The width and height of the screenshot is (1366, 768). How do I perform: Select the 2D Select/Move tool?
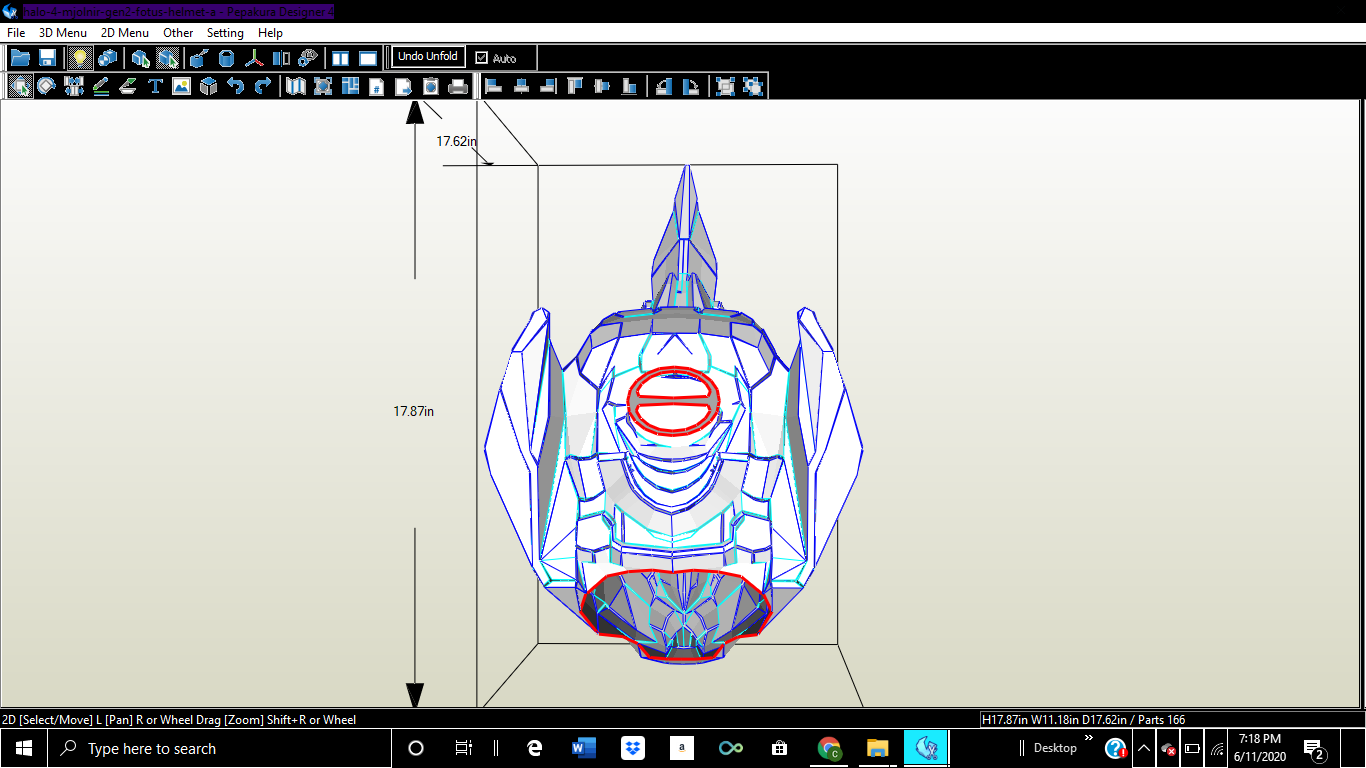[x=20, y=86]
